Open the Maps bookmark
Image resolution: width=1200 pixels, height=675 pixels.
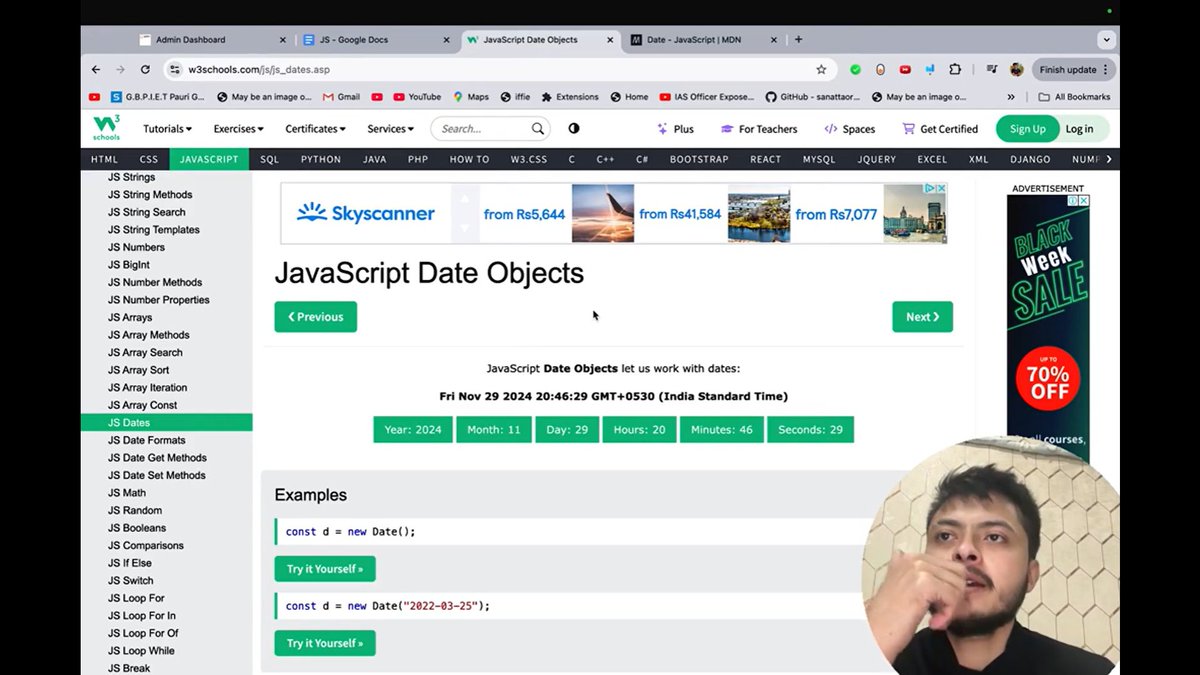tap(470, 97)
